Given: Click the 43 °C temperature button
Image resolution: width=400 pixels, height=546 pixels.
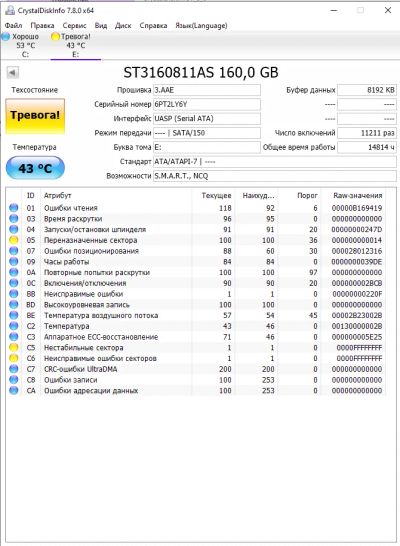Looking at the screenshot, I should click(x=35, y=168).
